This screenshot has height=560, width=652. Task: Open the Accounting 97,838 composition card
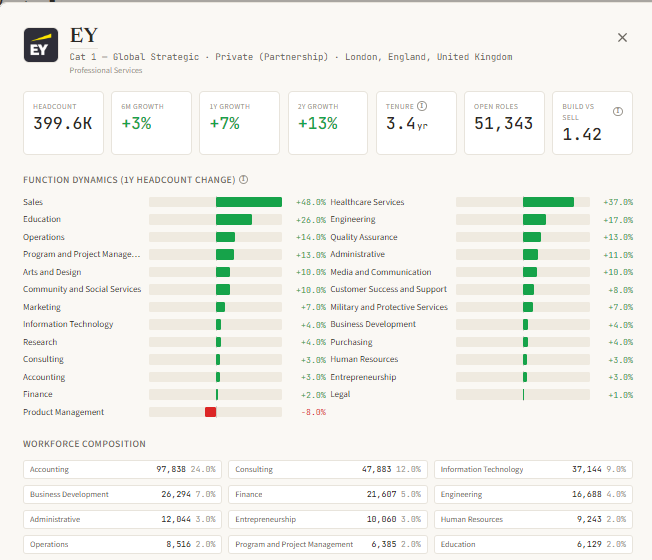[123, 469]
